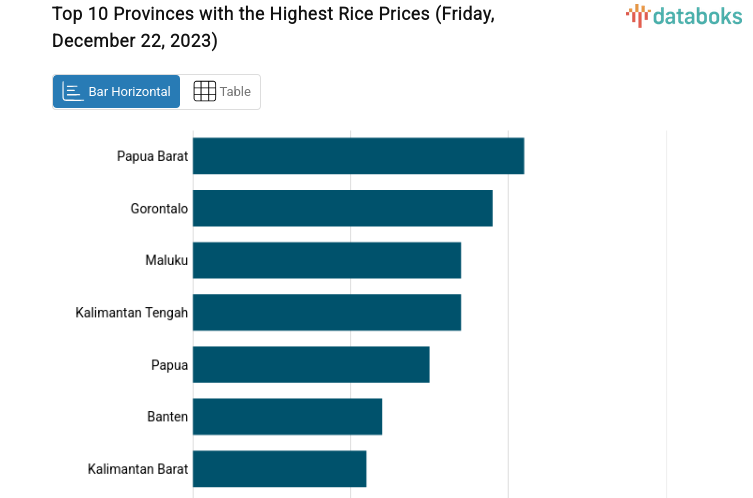Click the bar chart icon in Bar Horizontal

coord(73,91)
